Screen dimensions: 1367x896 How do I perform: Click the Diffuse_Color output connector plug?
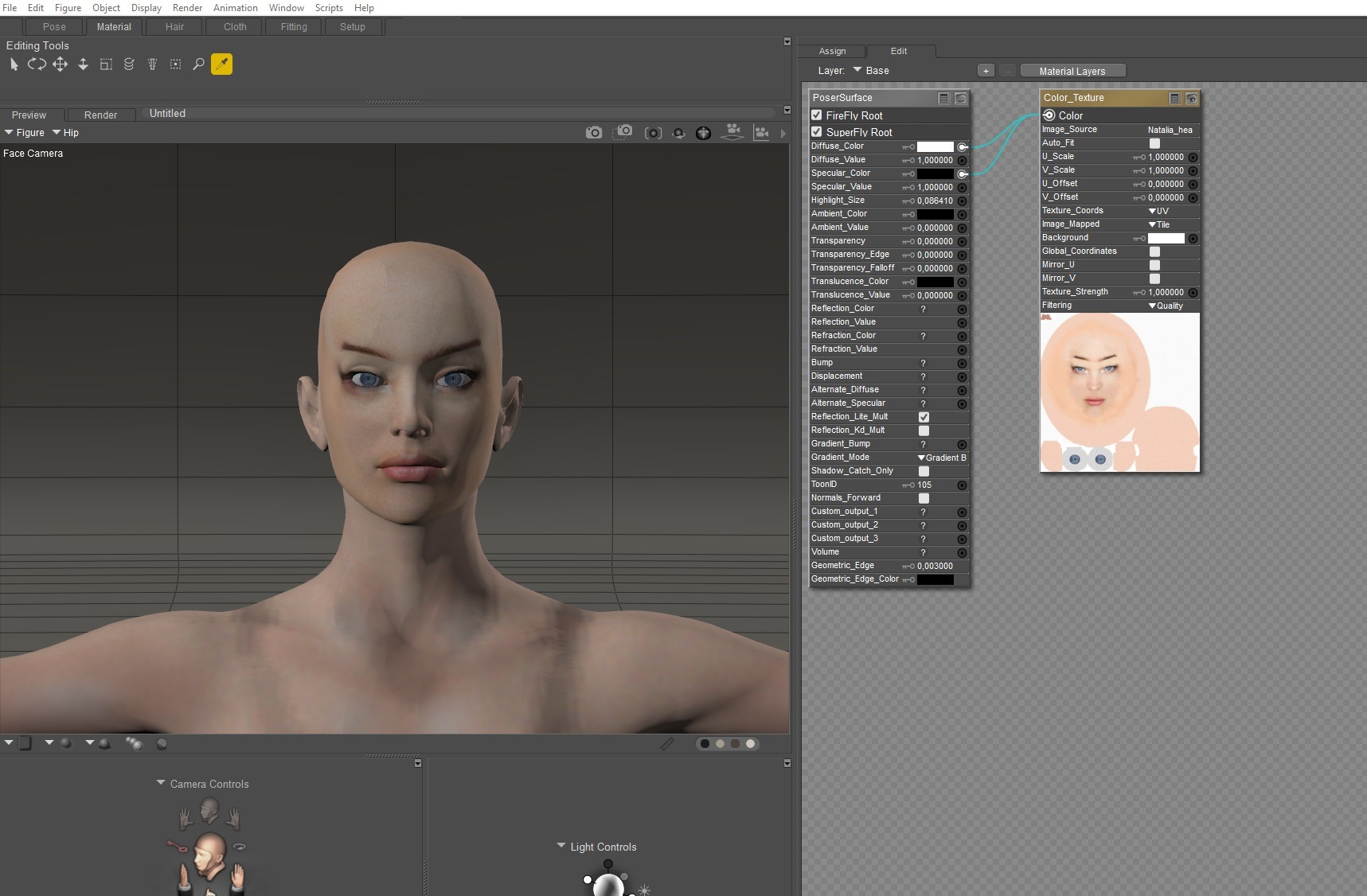(x=963, y=147)
